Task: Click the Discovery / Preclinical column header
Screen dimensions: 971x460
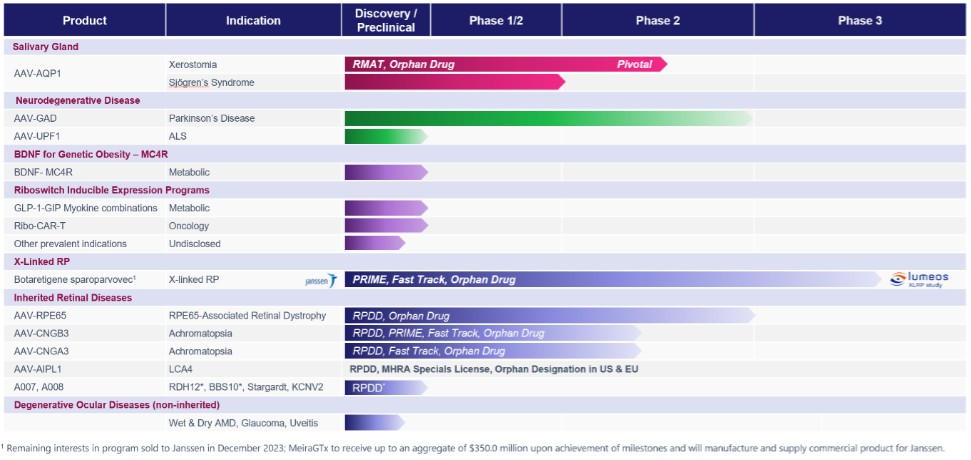Action: tap(386, 20)
